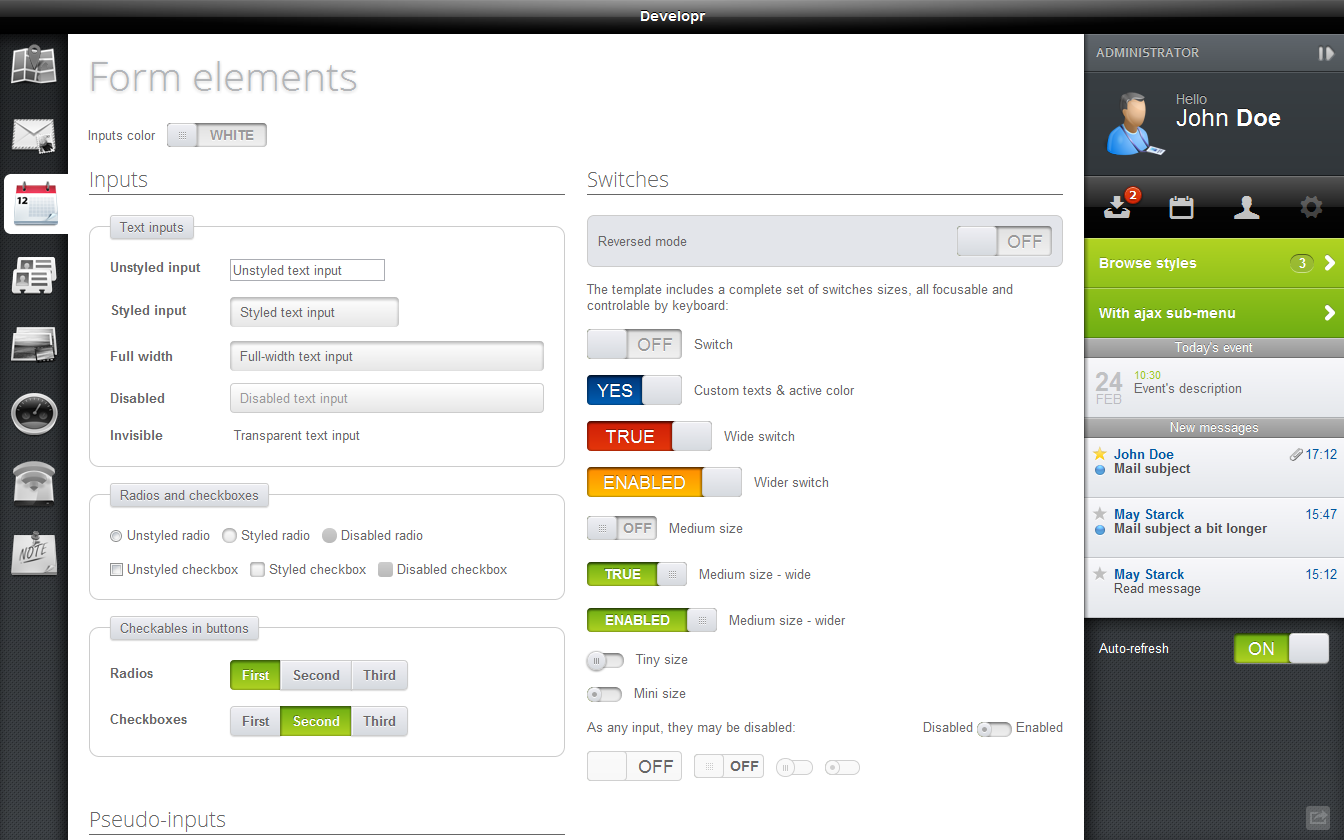This screenshot has height=840, width=1344.
Task: Open the settings gear icon
Action: point(1310,207)
